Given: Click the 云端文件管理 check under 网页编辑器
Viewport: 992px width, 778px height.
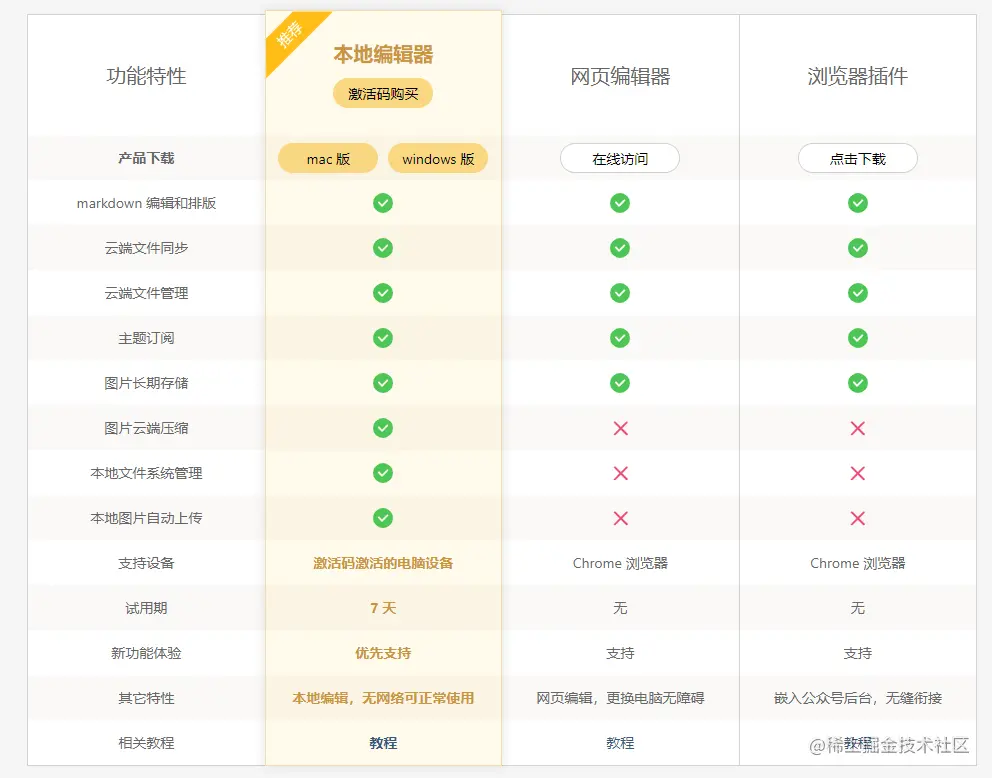Looking at the screenshot, I should coord(620,293).
